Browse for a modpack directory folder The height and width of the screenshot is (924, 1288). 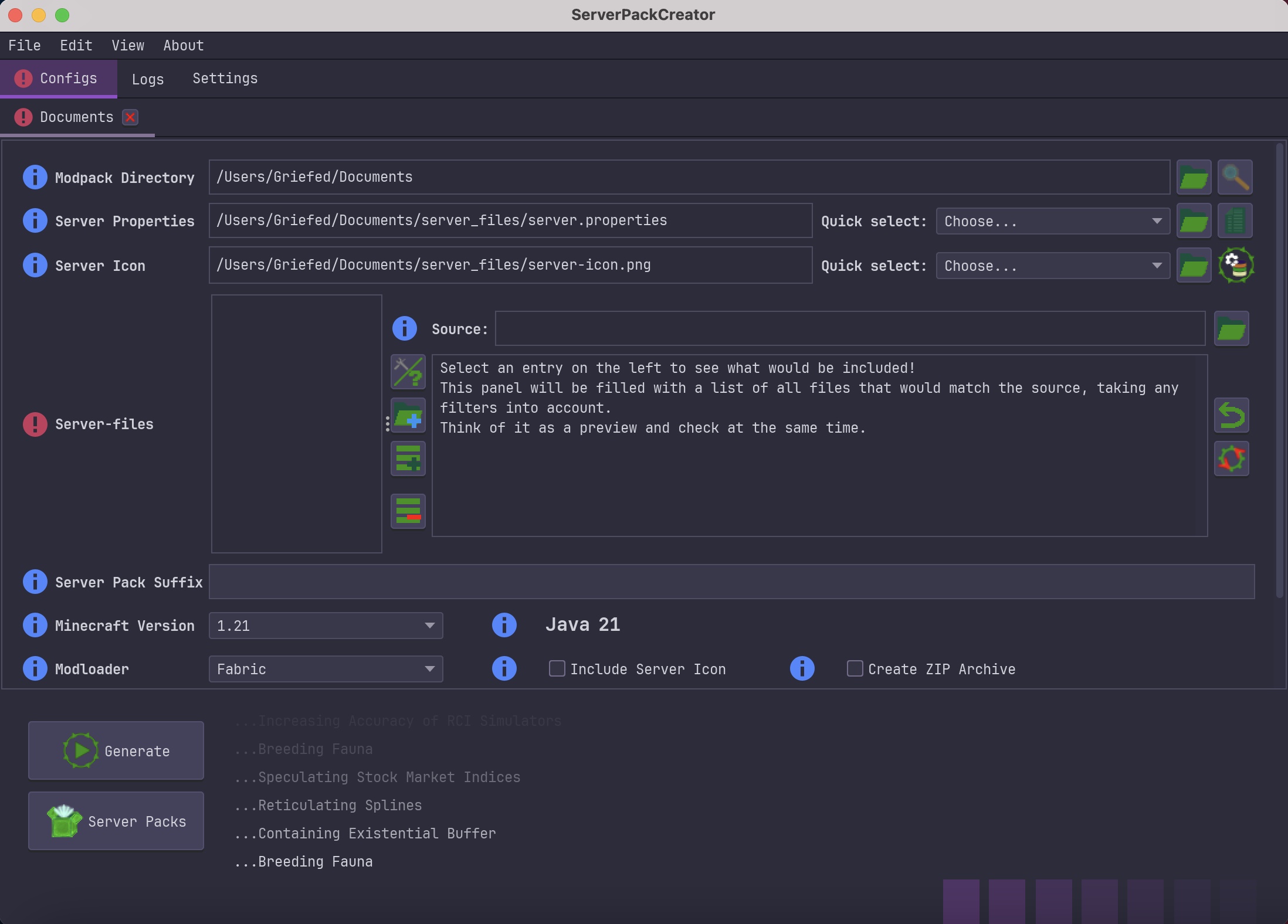tap(1194, 177)
